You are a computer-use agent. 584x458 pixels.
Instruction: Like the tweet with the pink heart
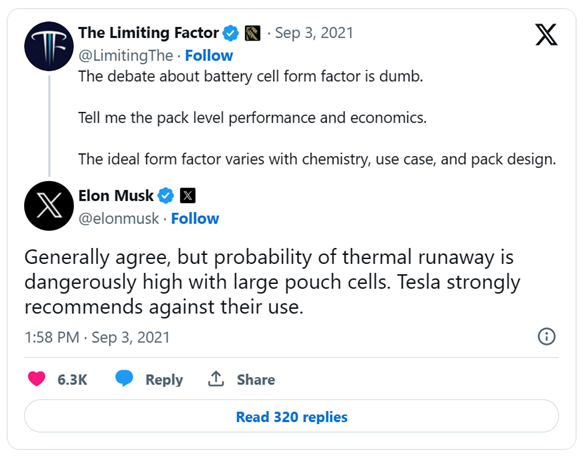(x=36, y=379)
